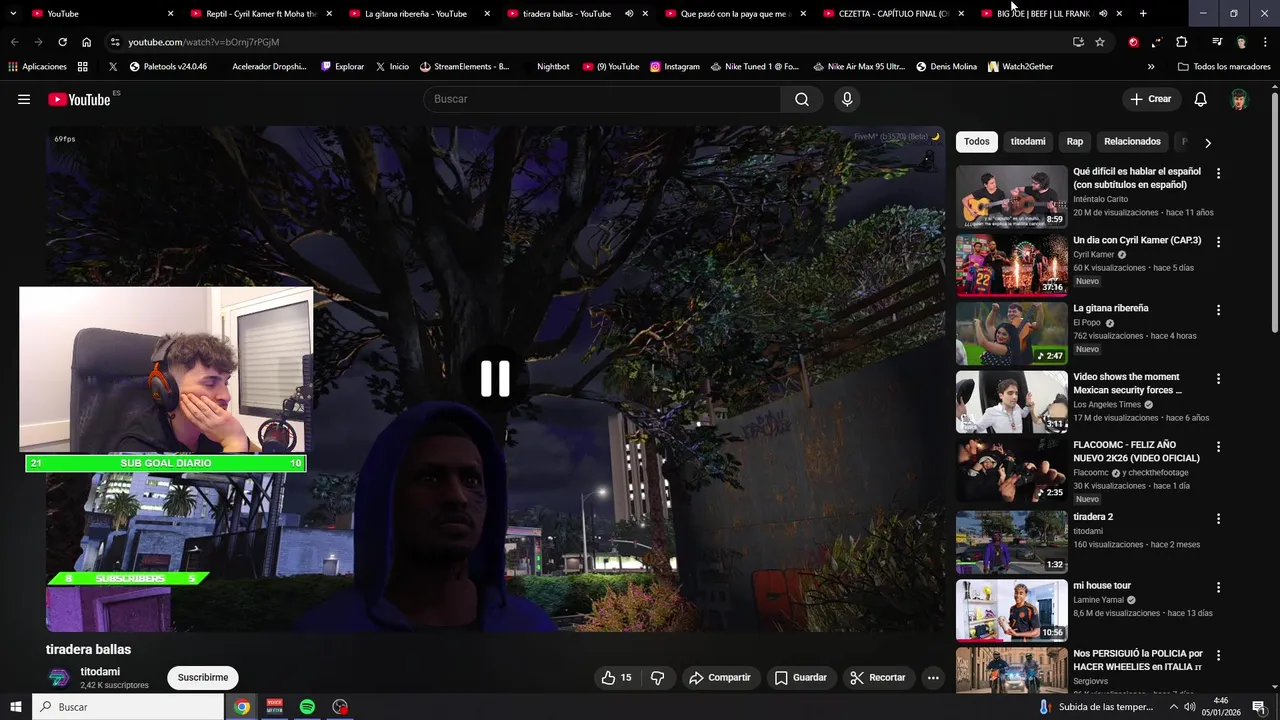Open options for Video shows the moment

click(1218, 379)
